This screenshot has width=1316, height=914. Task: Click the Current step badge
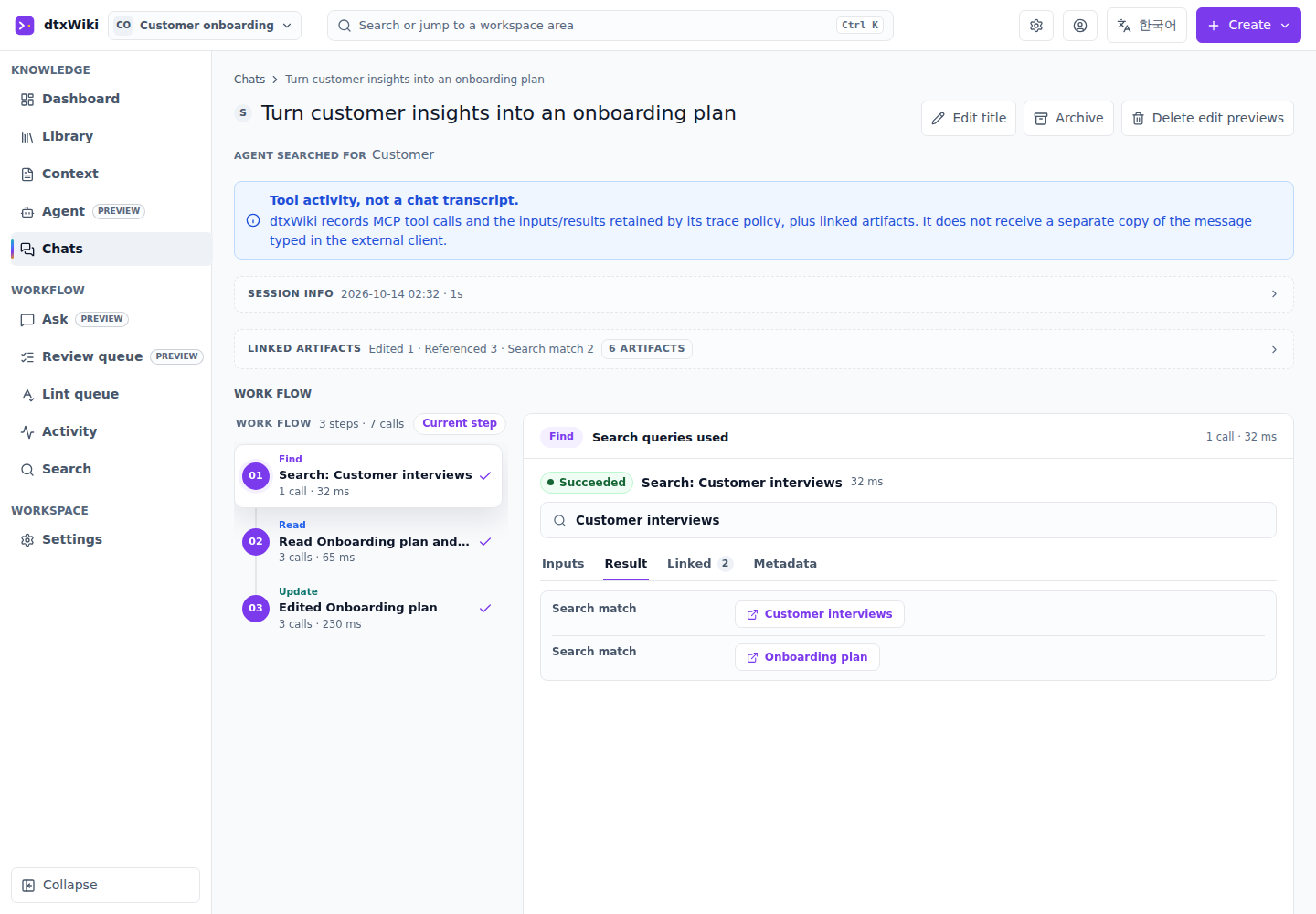pyautogui.click(x=460, y=423)
